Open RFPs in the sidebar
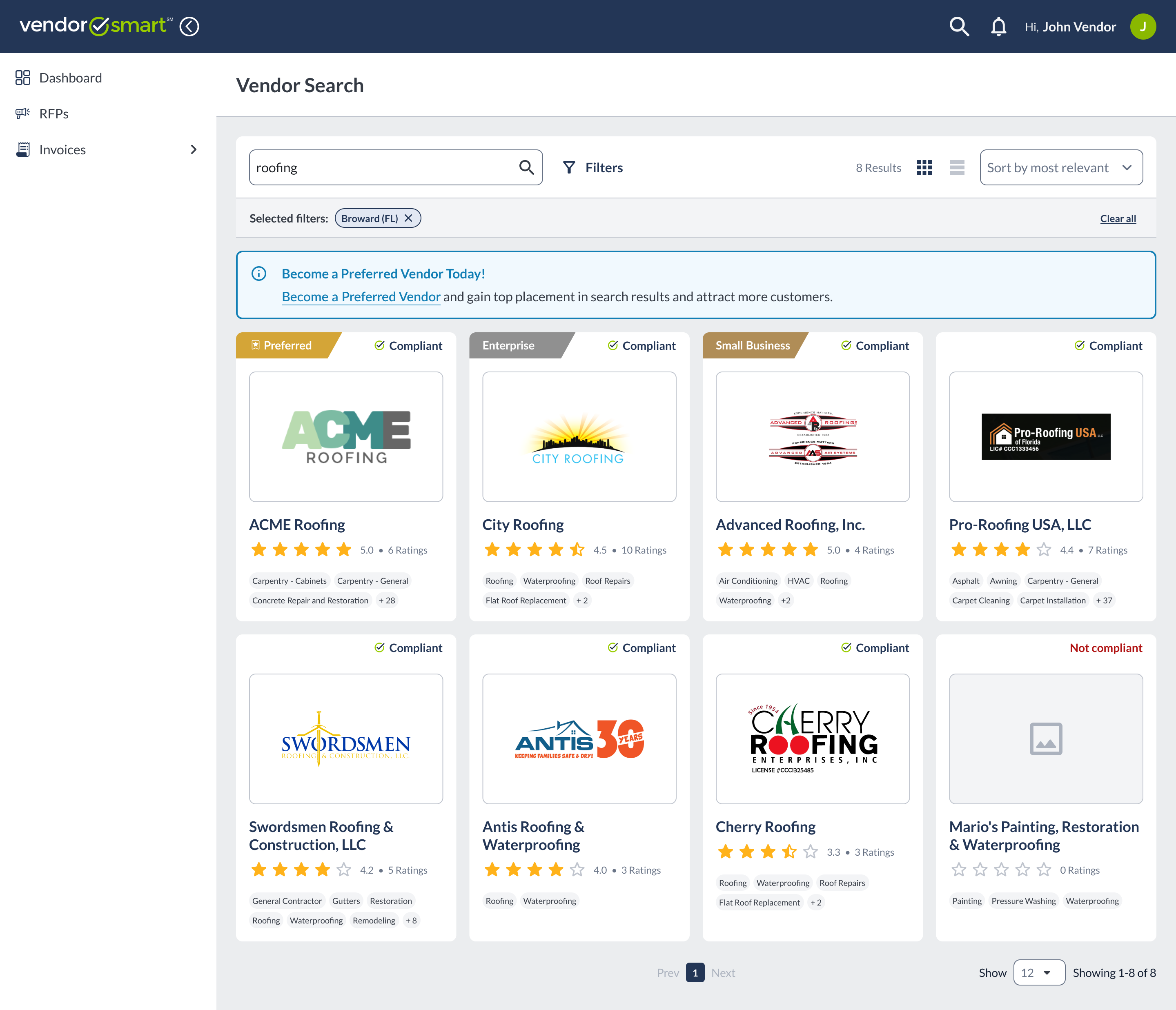Image resolution: width=1176 pixels, height=1010 pixels. click(x=53, y=114)
